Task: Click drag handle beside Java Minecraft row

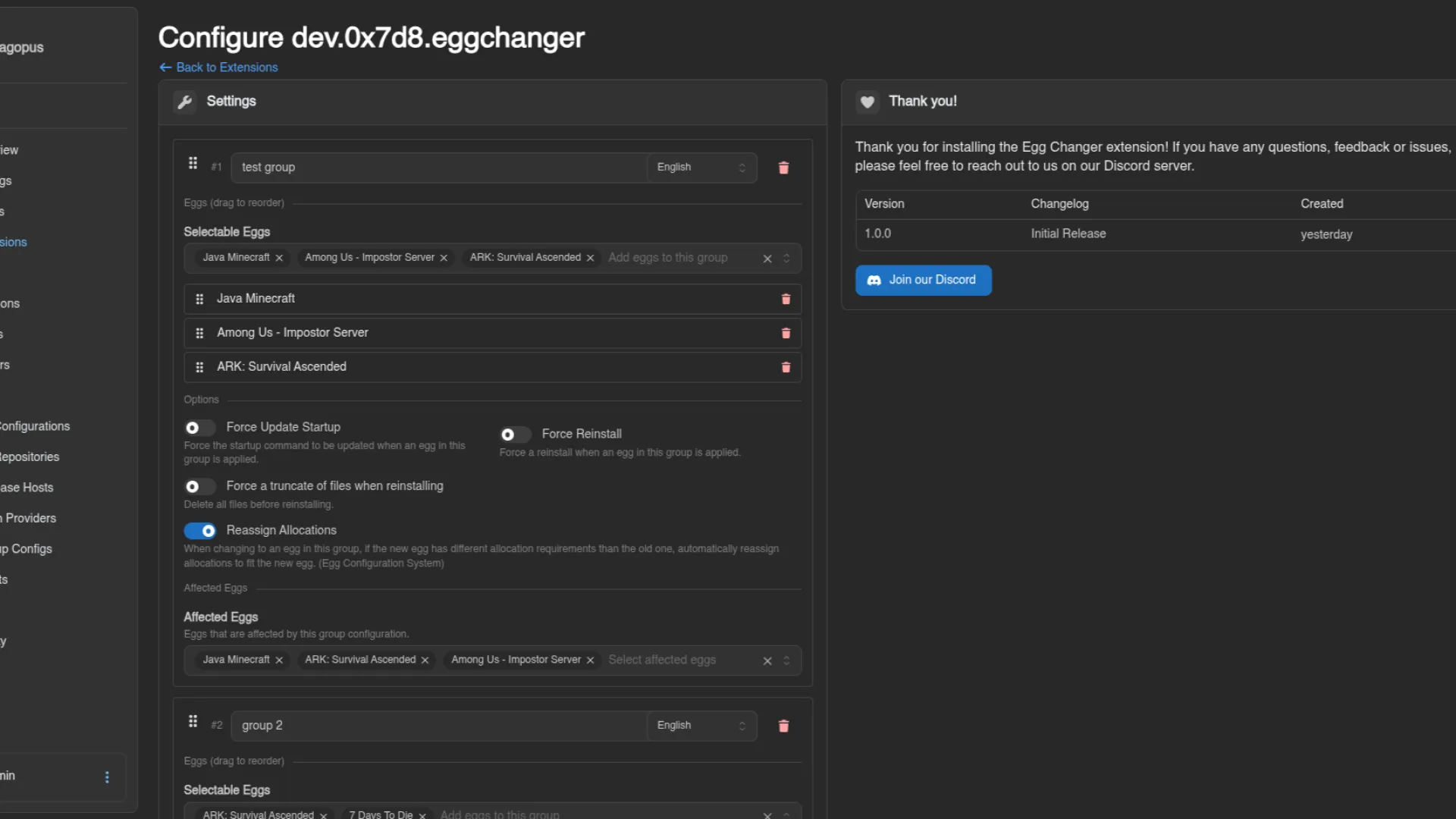Action: tap(199, 299)
